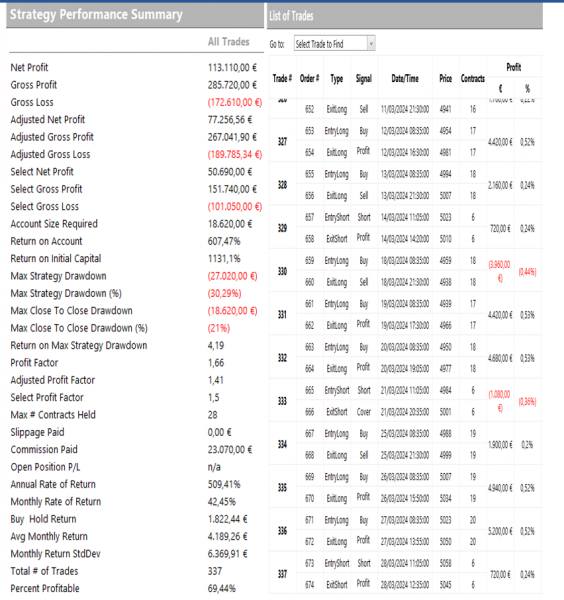This screenshot has width=564, height=600.
Task: Select Max # Contracts Held value 28
Action: 212,415
